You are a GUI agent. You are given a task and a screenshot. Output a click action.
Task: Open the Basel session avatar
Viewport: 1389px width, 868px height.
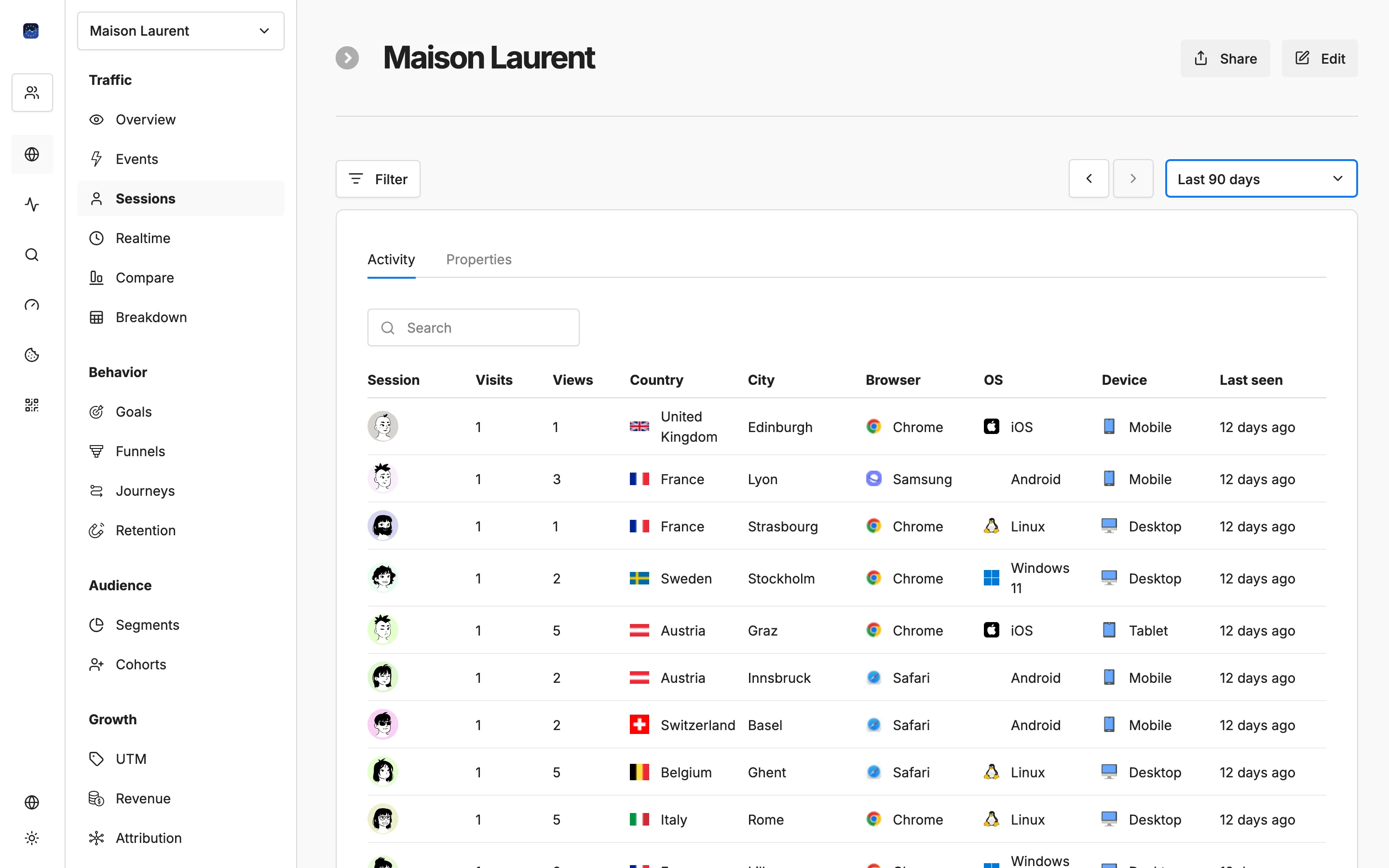coord(383,724)
